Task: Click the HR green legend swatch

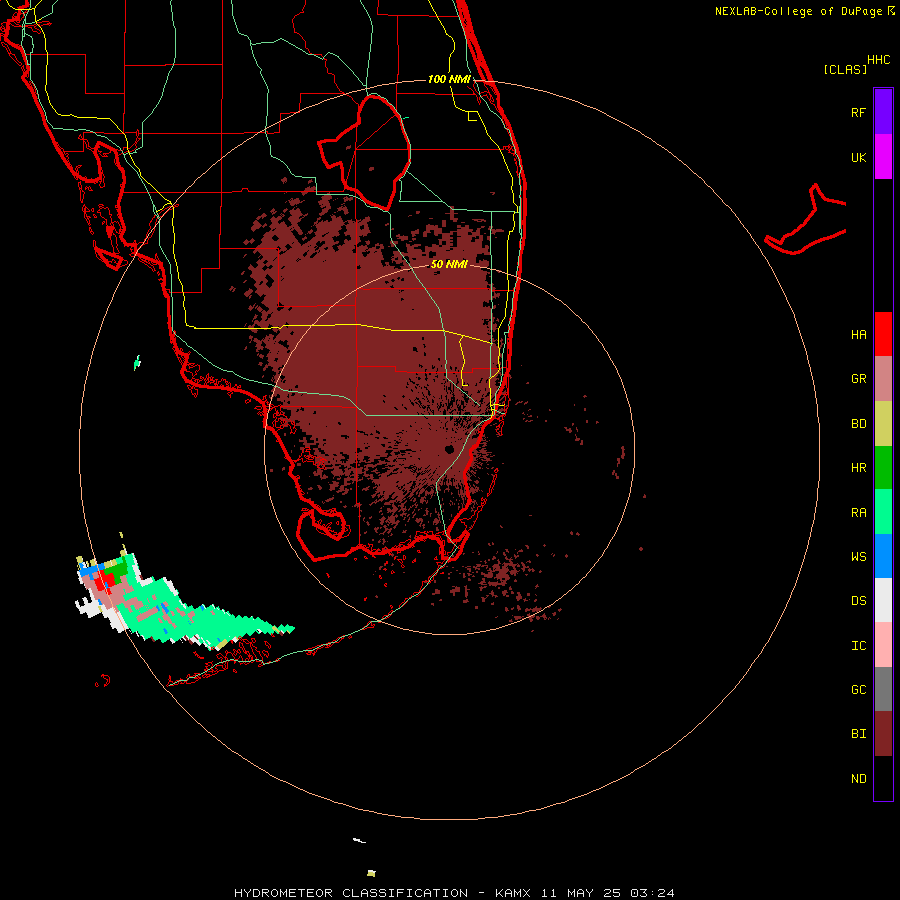Action: (883, 468)
